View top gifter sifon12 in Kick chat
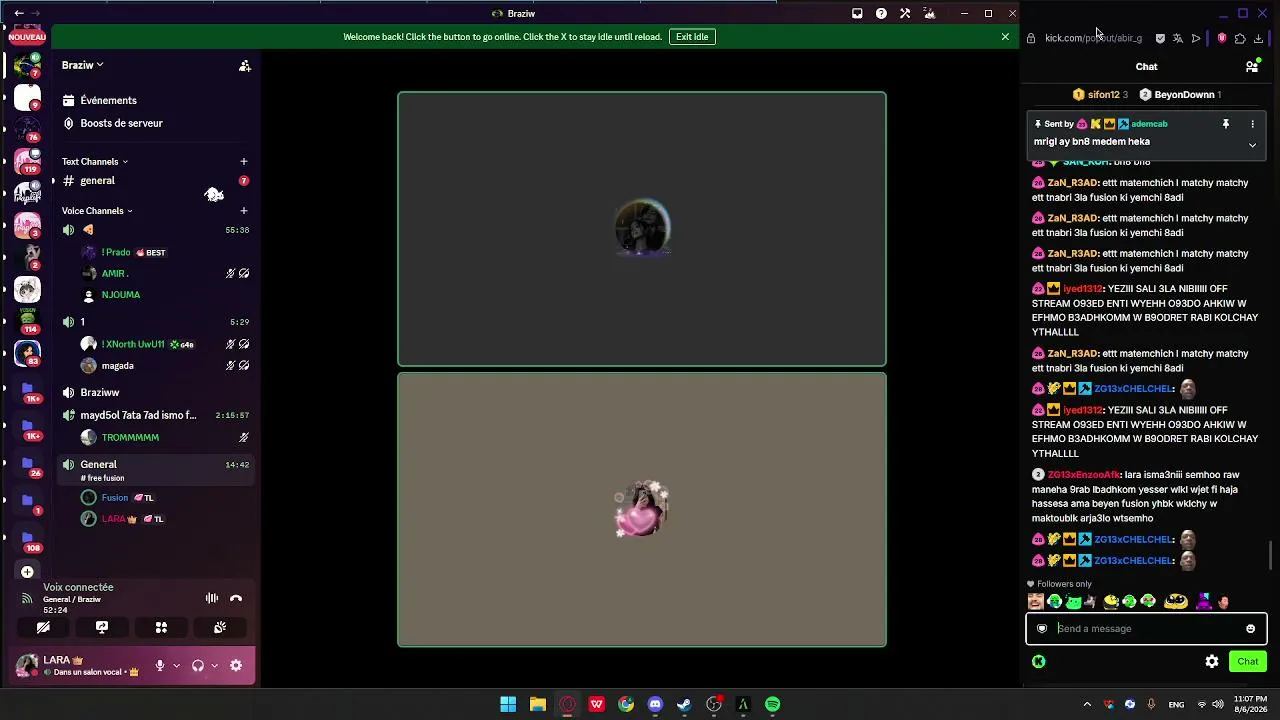1280x720 pixels. click(1100, 95)
